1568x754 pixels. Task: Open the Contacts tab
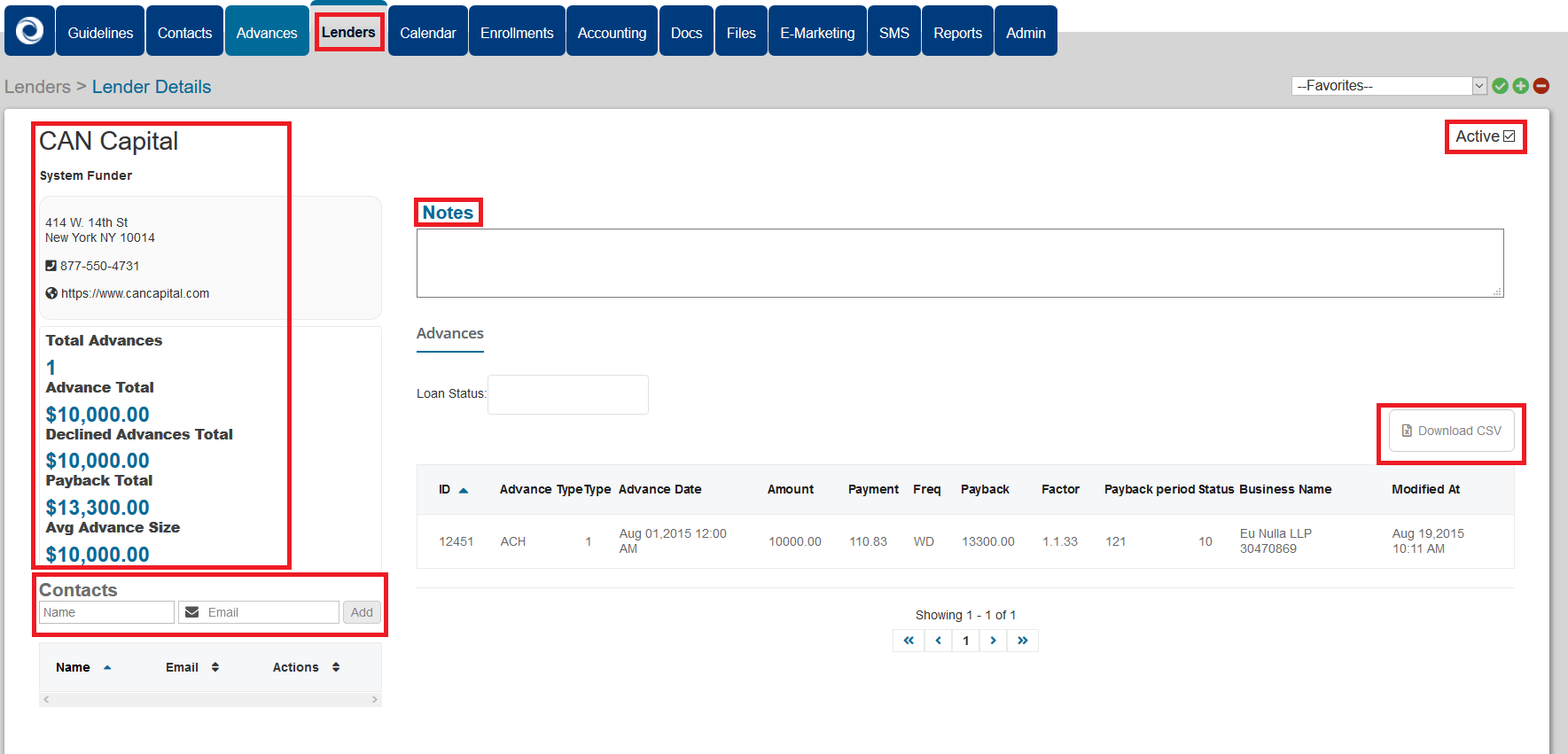(x=184, y=32)
